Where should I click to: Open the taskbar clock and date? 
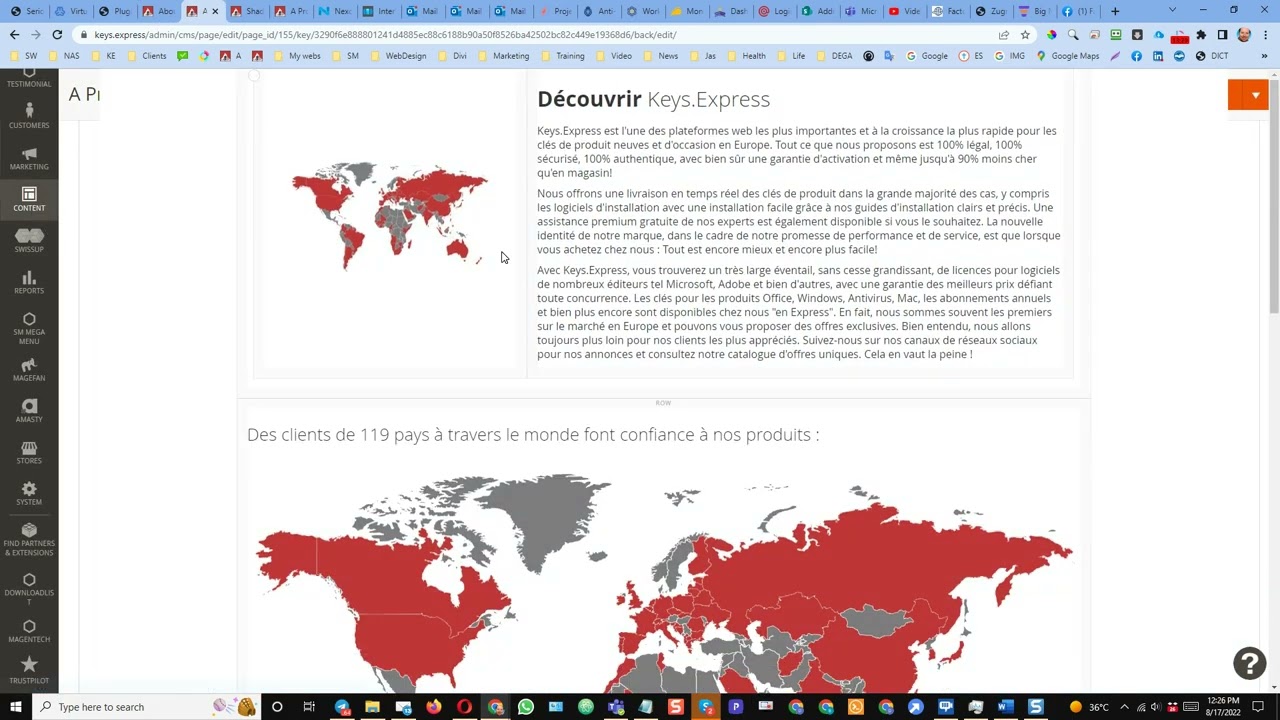(1224, 707)
